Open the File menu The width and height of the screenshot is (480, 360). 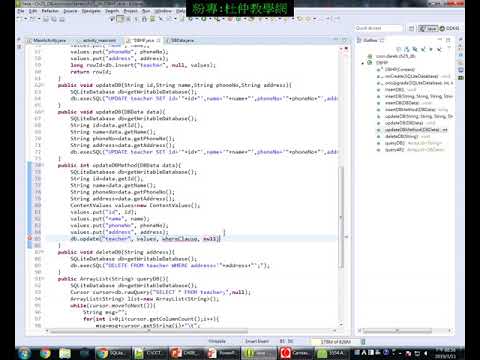[x=21, y=11]
